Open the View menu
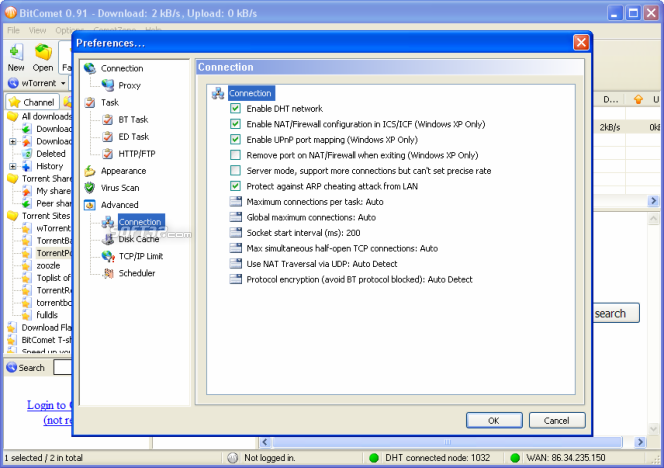 tap(37, 30)
